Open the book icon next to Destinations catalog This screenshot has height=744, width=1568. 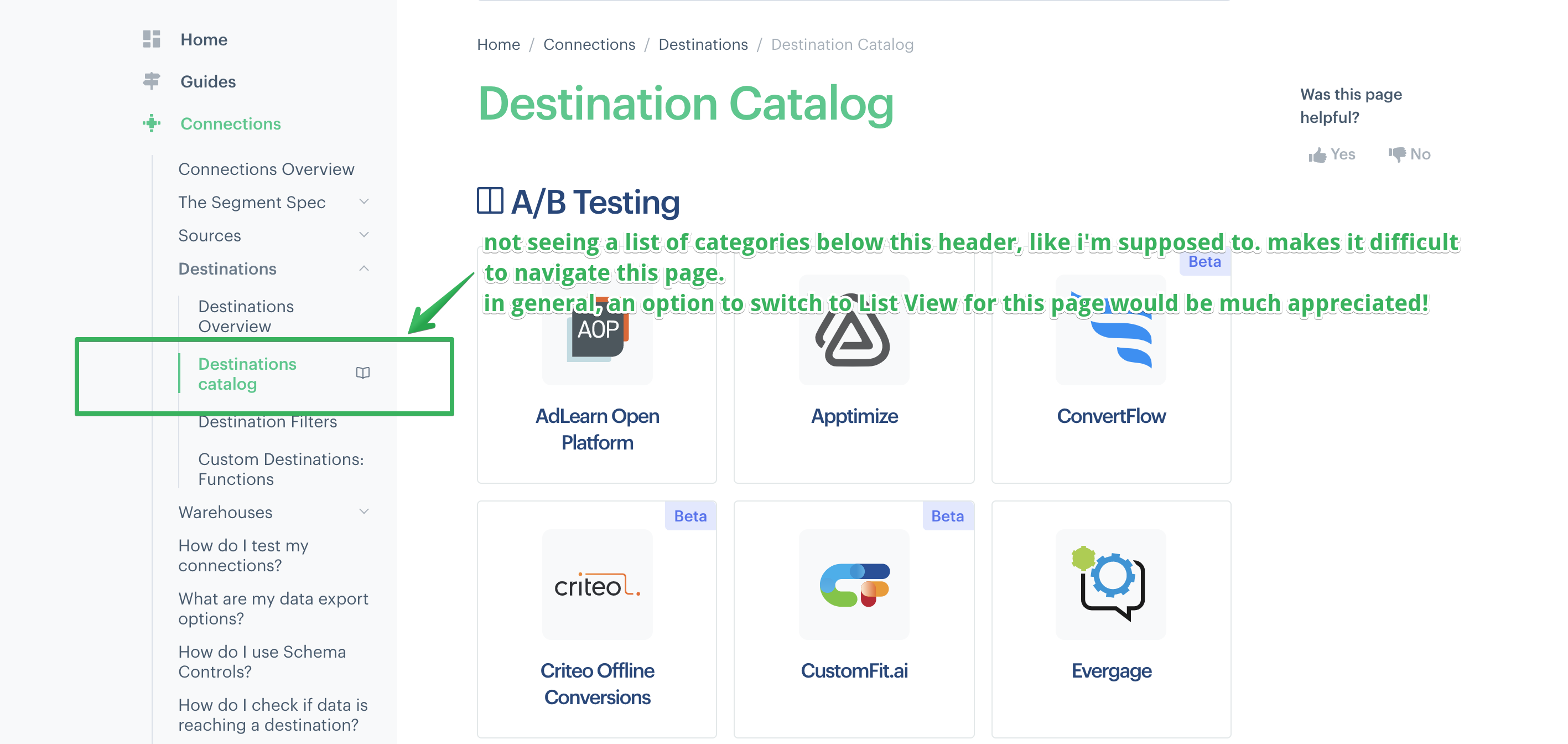[x=364, y=373]
